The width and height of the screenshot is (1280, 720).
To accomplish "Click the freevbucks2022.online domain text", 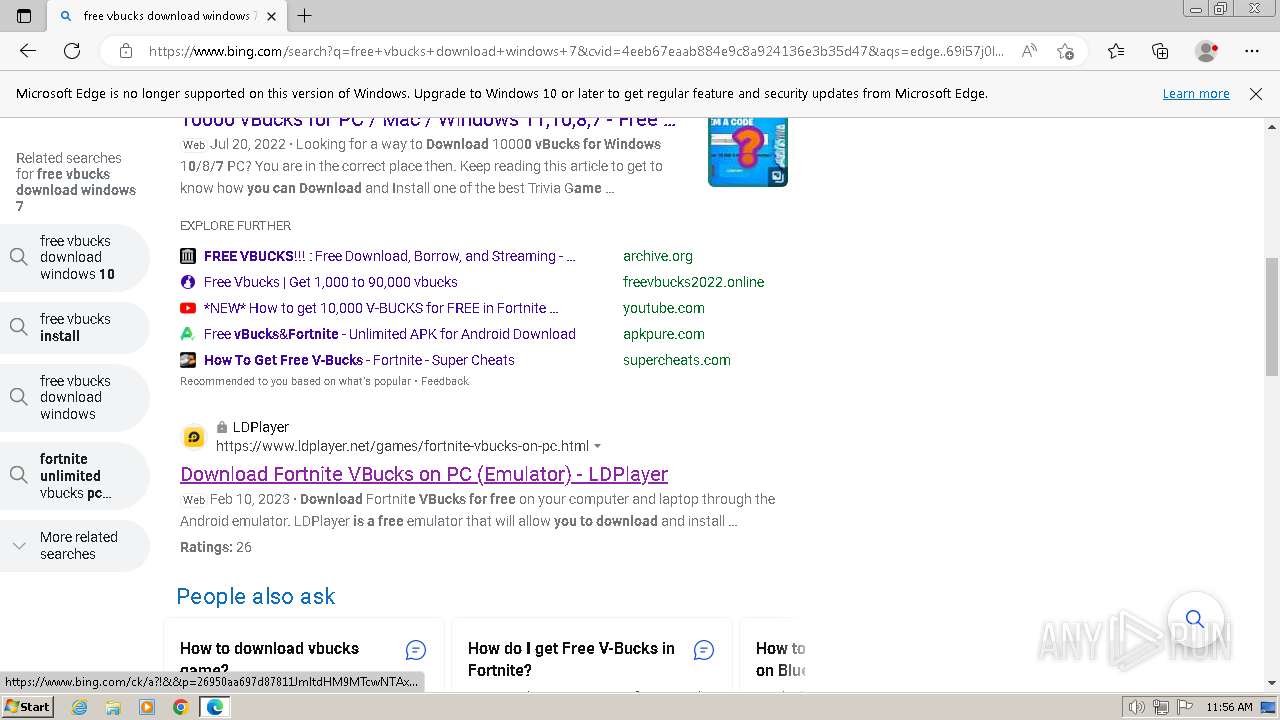I will (694, 282).
